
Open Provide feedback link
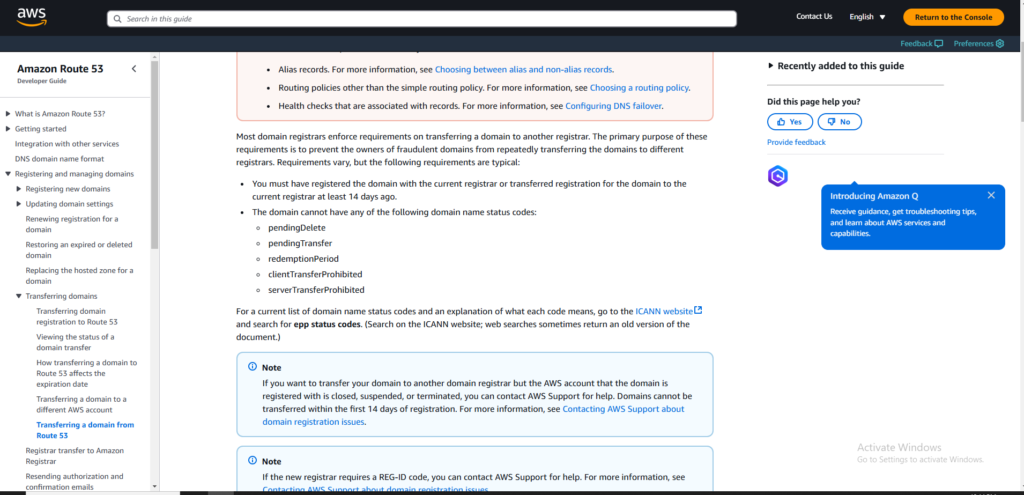coord(796,142)
